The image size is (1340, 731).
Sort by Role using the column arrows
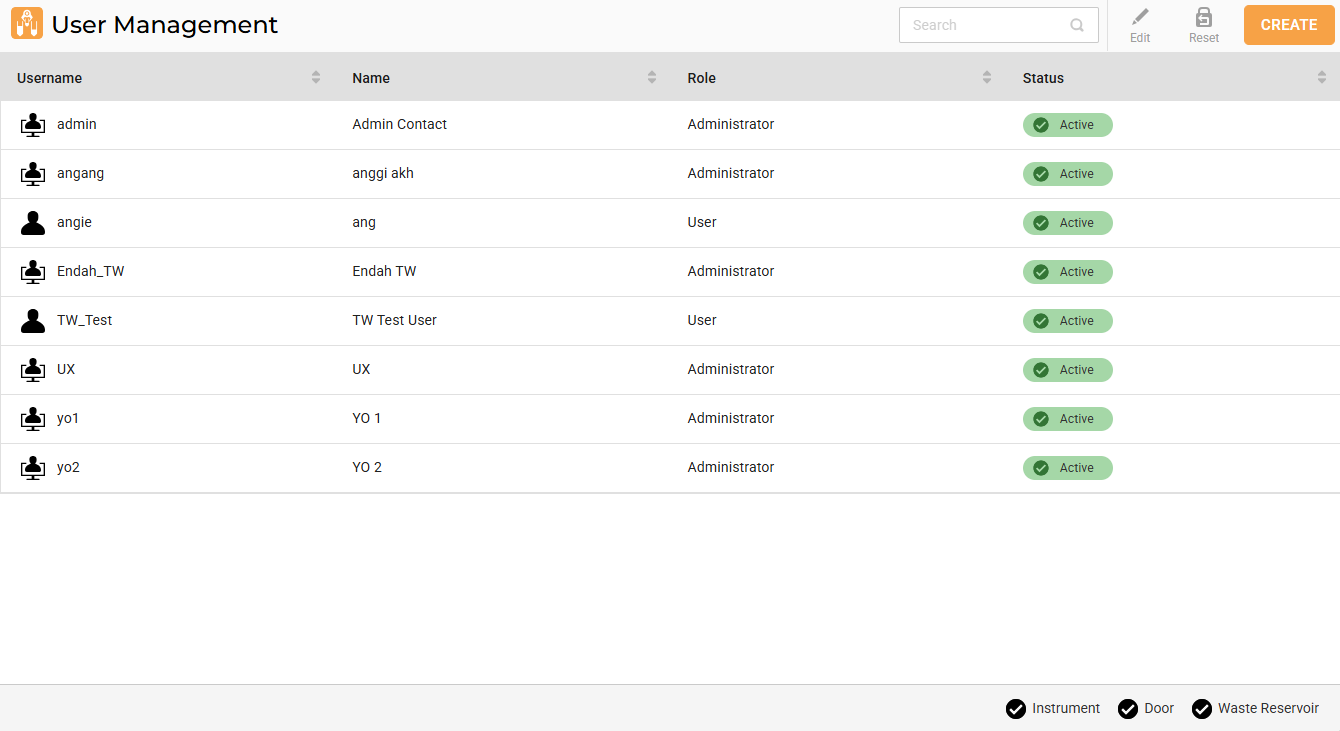click(987, 78)
